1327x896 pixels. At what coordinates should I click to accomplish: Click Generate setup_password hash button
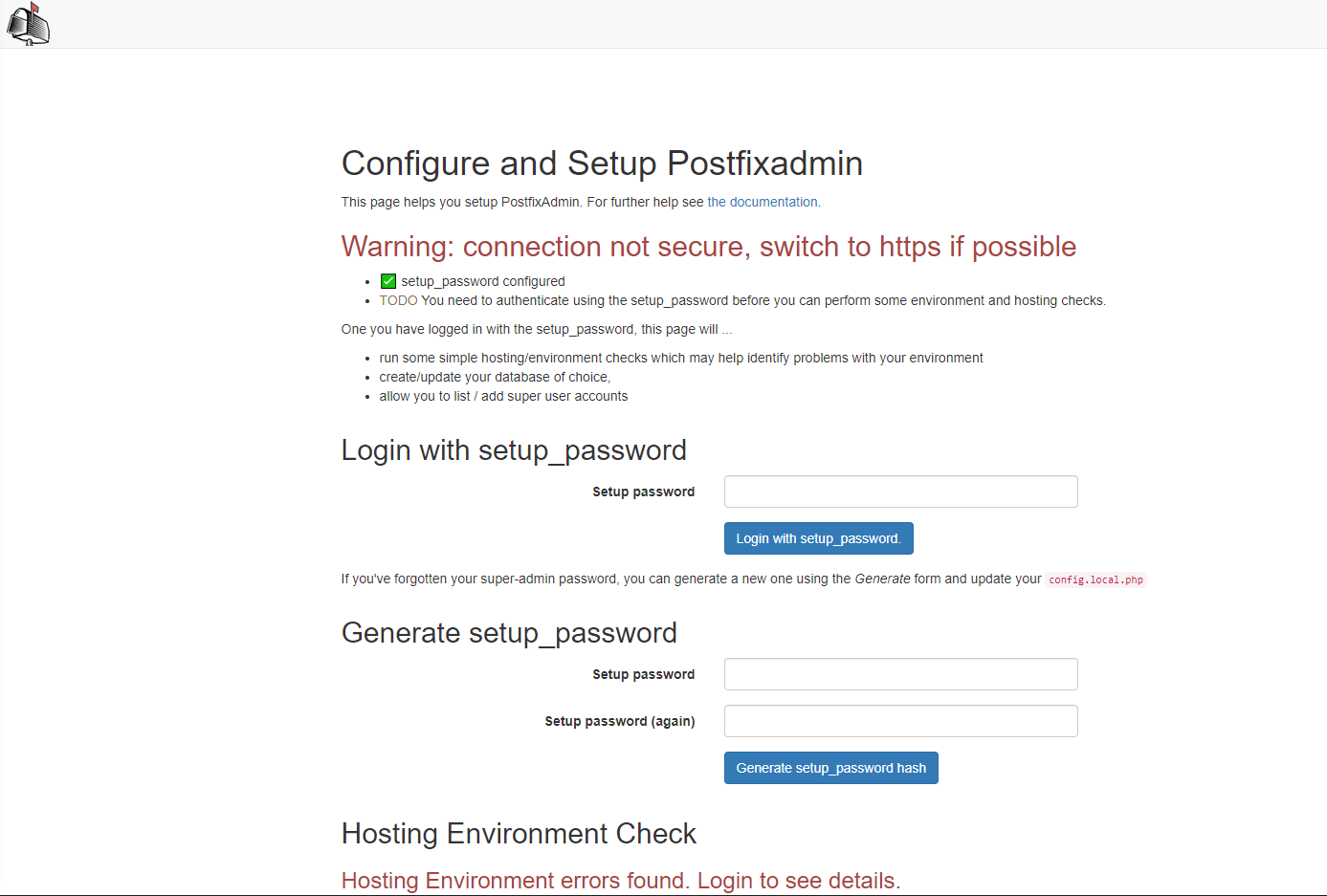click(x=830, y=768)
